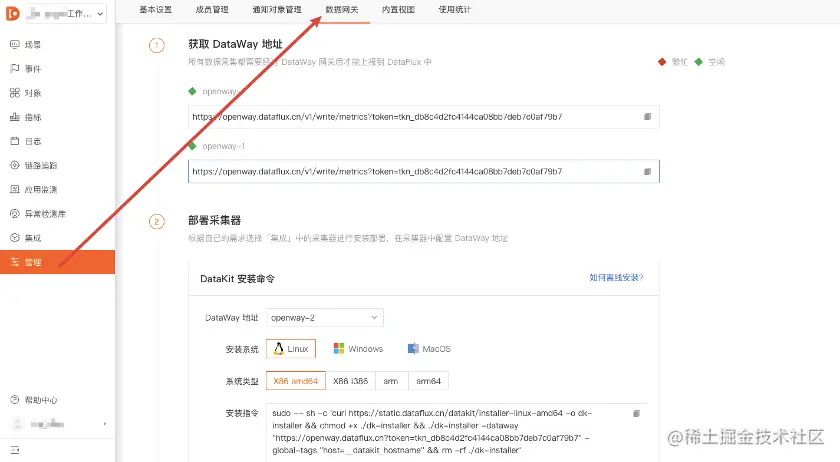Image resolution: width=840 pixels, height=462 pixels.
Task: Open the 事件 section in the sidebar
Action: [x=57, y=69]
